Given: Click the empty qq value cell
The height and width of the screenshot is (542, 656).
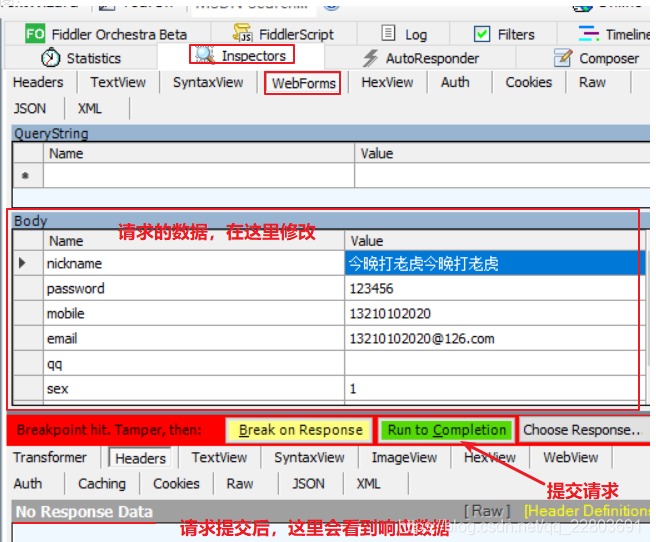Looking at the screenshot, I should pos(495,363).
